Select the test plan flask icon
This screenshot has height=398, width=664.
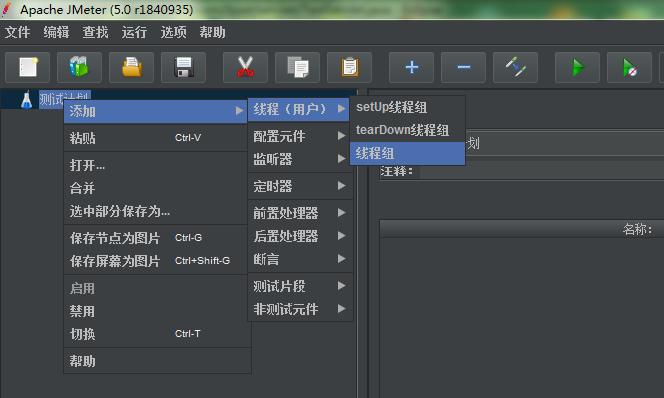[x=26, y=100]
